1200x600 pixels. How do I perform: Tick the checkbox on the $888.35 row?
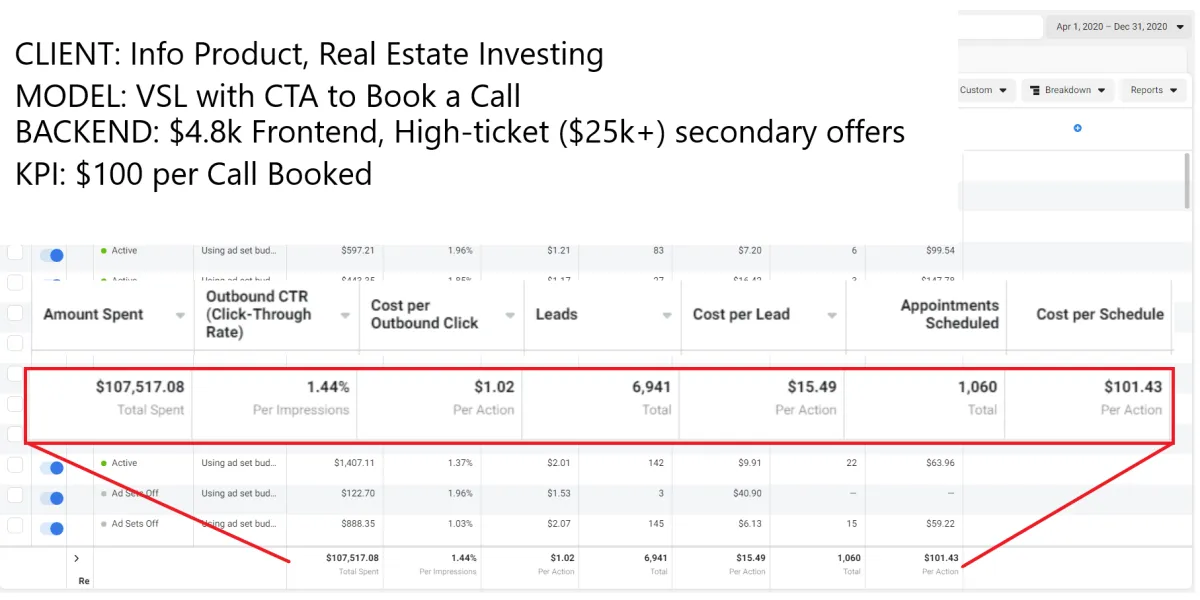15,526
